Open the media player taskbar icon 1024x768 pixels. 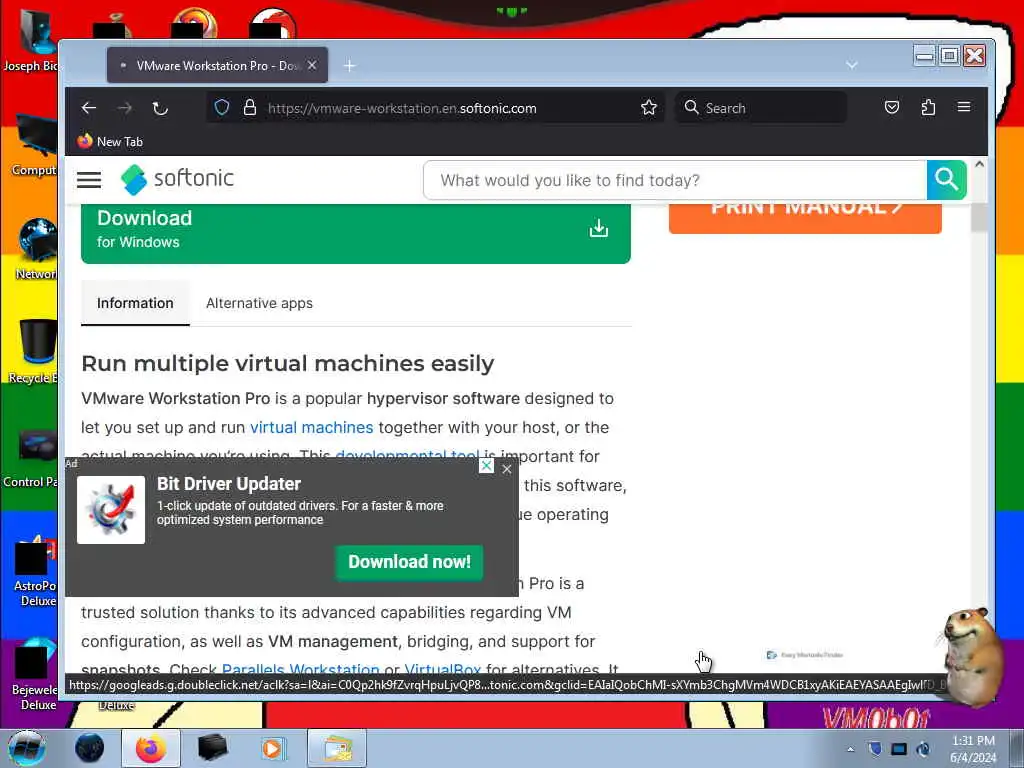272,748
